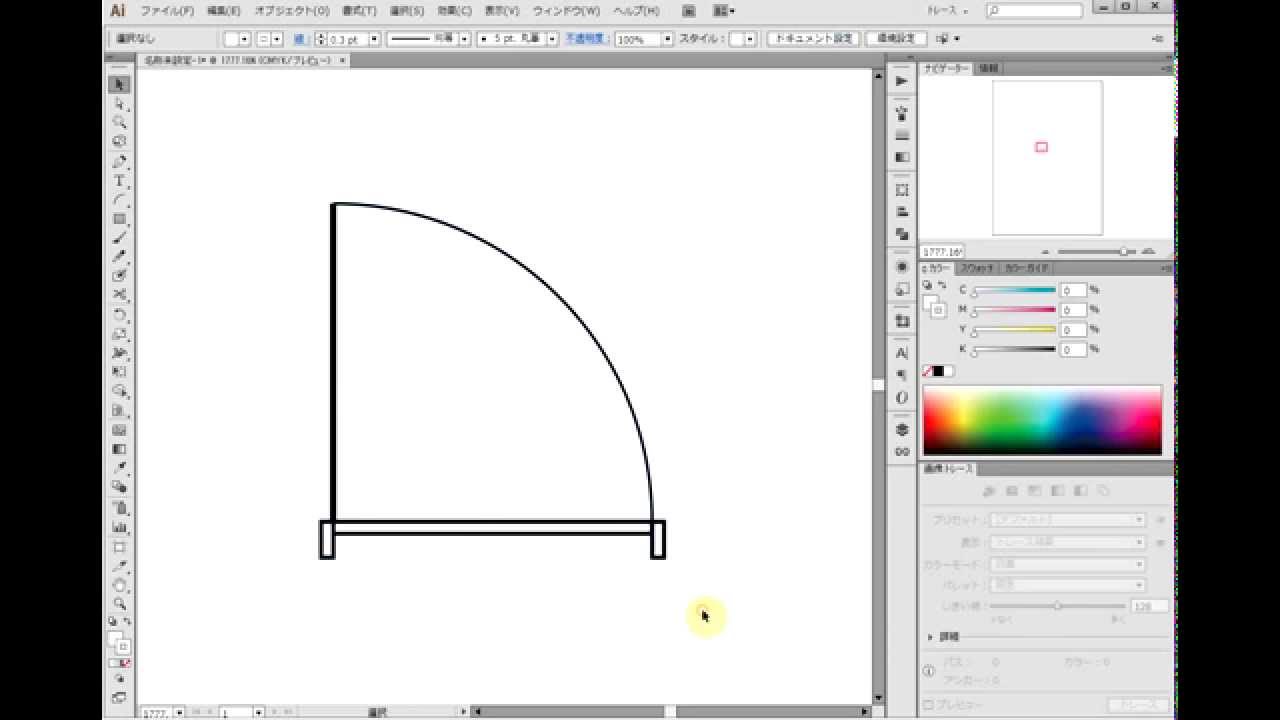1280x720 pixels.
Task: Open the オブジェクト(O) menu
Action: click(292, 11)
